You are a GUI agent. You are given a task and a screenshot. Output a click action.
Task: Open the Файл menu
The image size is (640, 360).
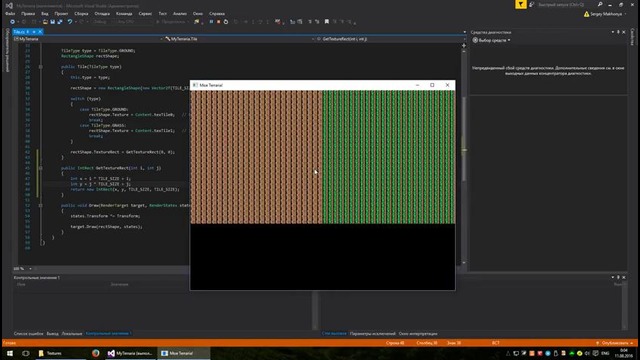click(10, 13)
